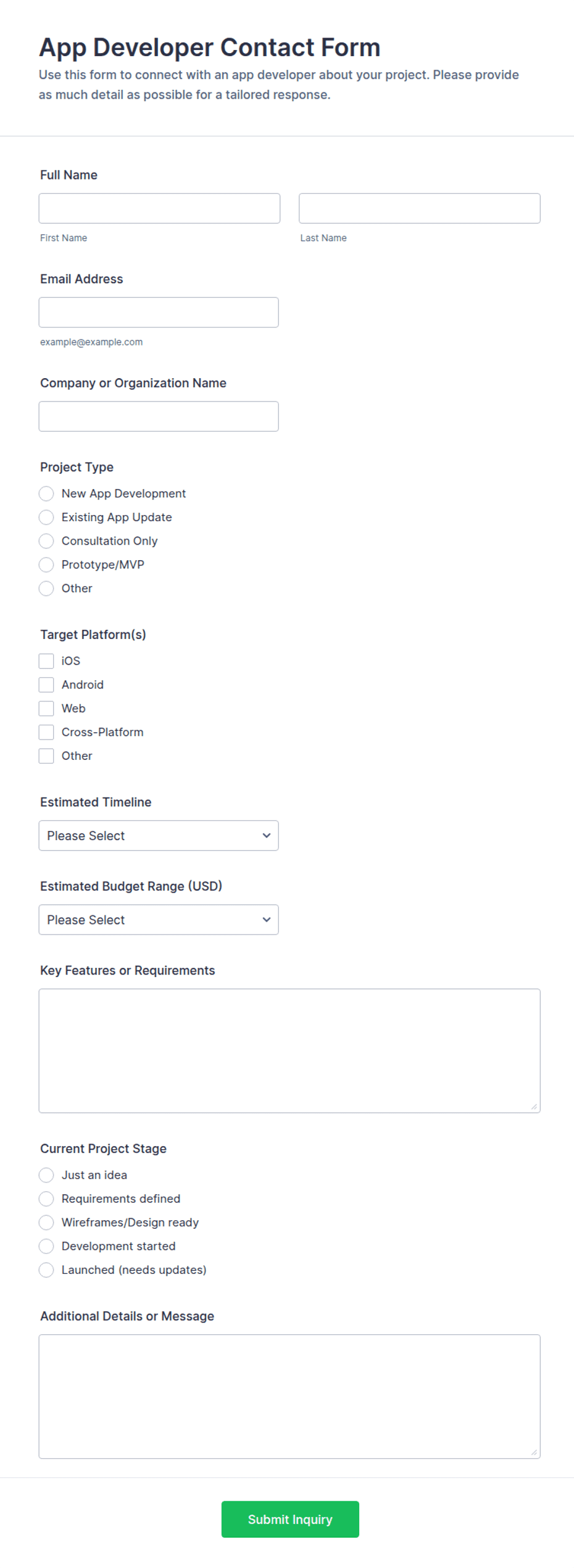
Task: Select Launched (needs updates) option
Action: tap(46, 1270)
